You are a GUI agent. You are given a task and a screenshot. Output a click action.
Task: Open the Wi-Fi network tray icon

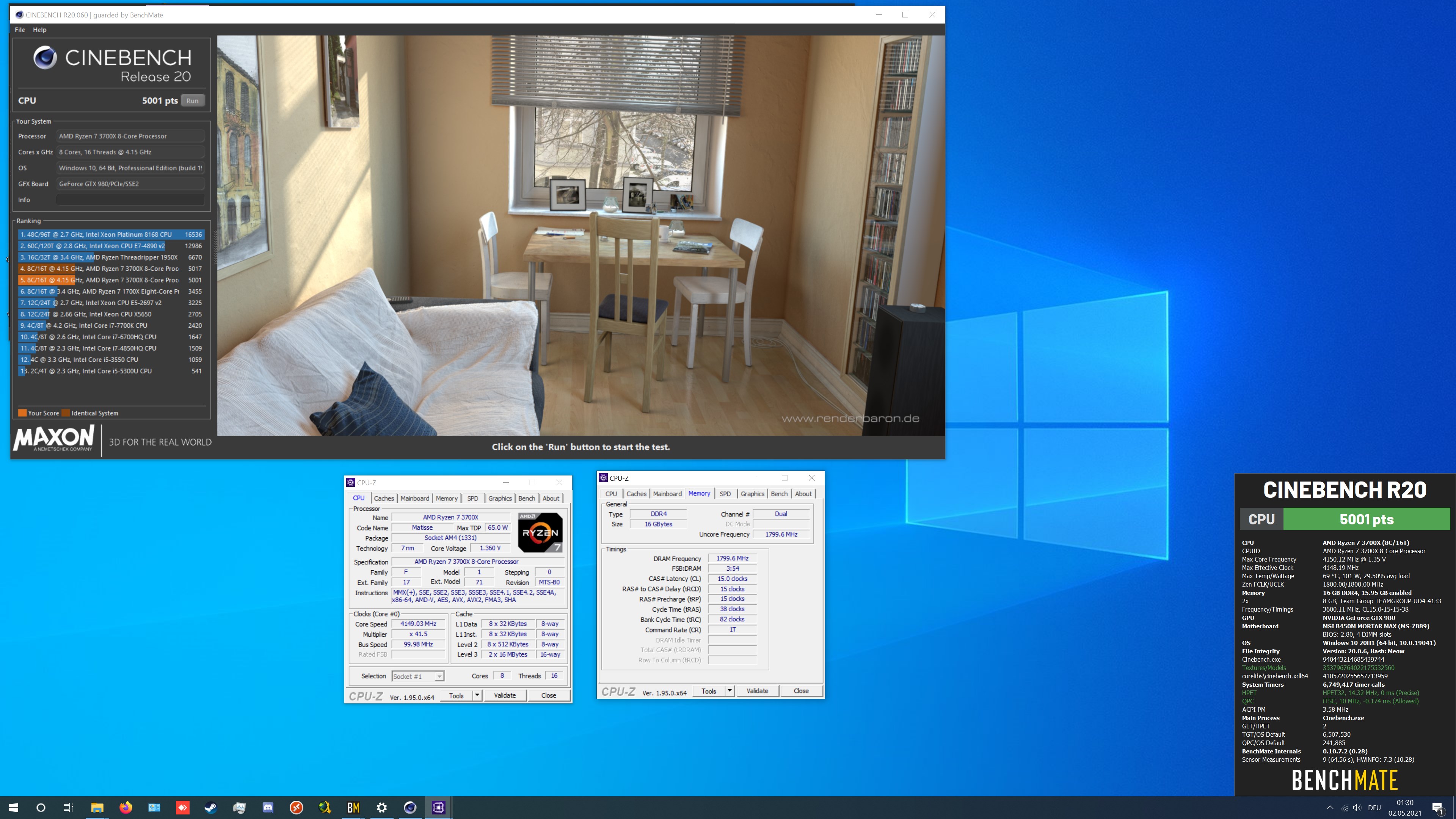(1344, 808)
